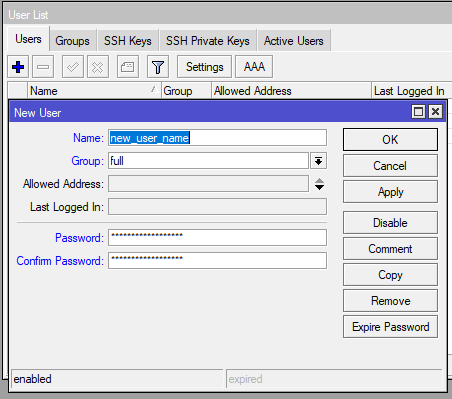Image resolution: width=452 pixels, height=399 pixels.
Task: Click the Expire Password button
Action: pos(390,327)
